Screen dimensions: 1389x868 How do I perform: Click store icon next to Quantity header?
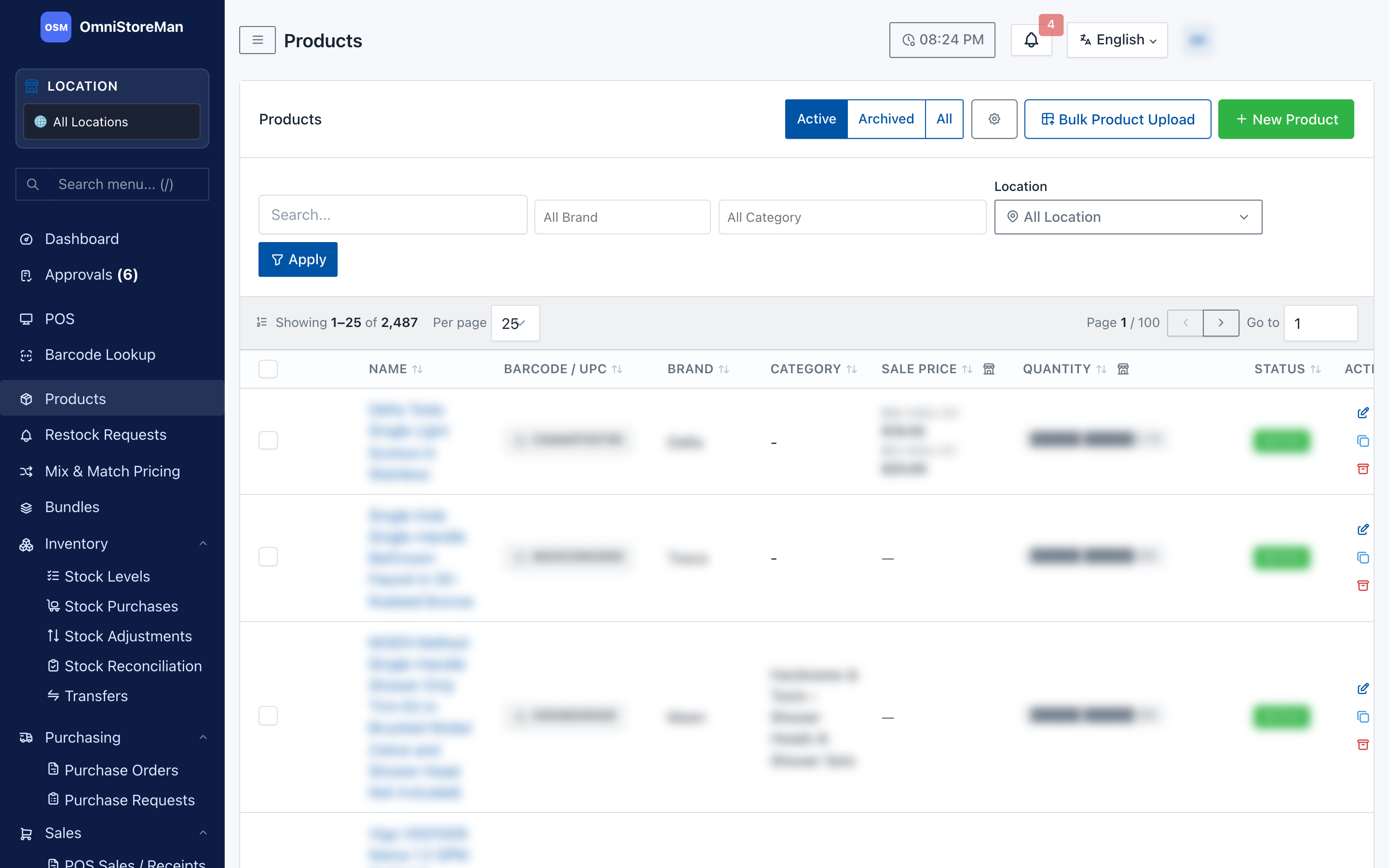pos(1123,369)
